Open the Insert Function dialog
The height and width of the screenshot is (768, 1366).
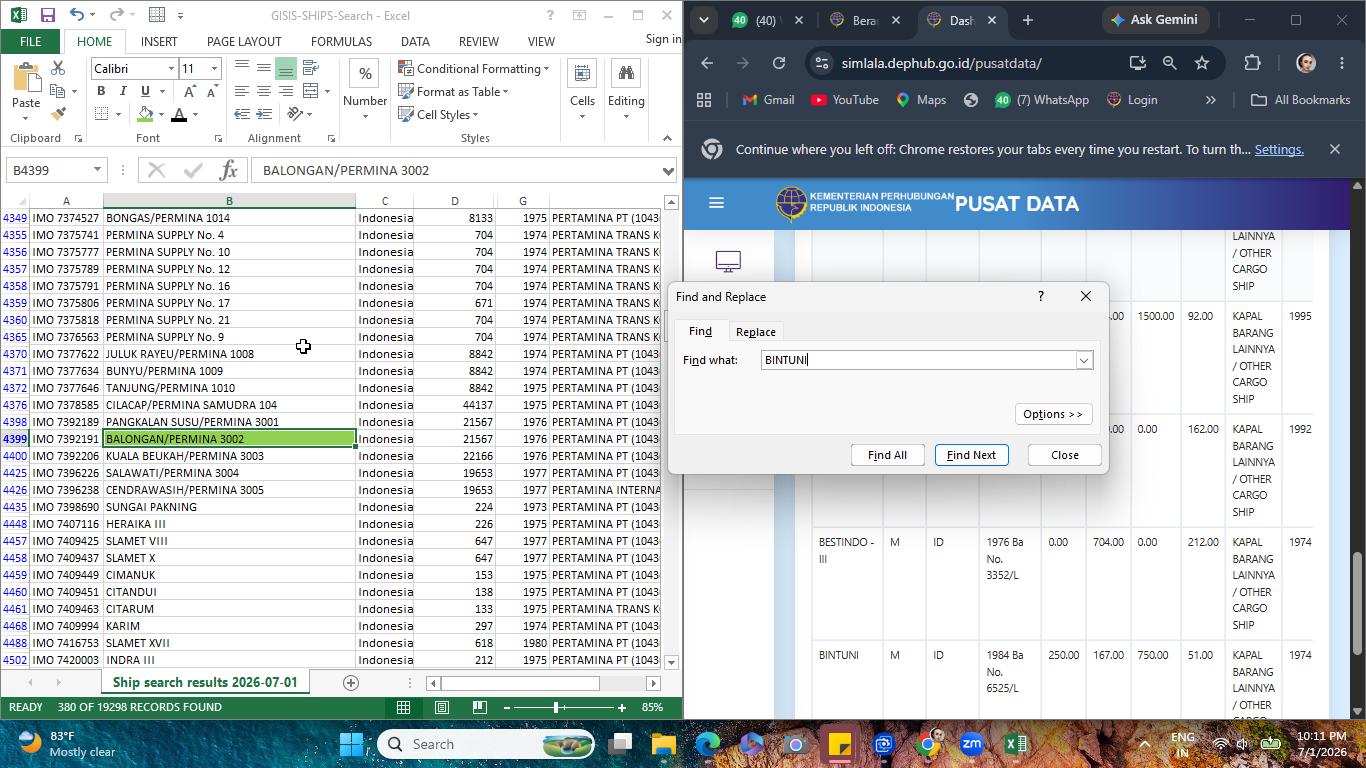228,170
